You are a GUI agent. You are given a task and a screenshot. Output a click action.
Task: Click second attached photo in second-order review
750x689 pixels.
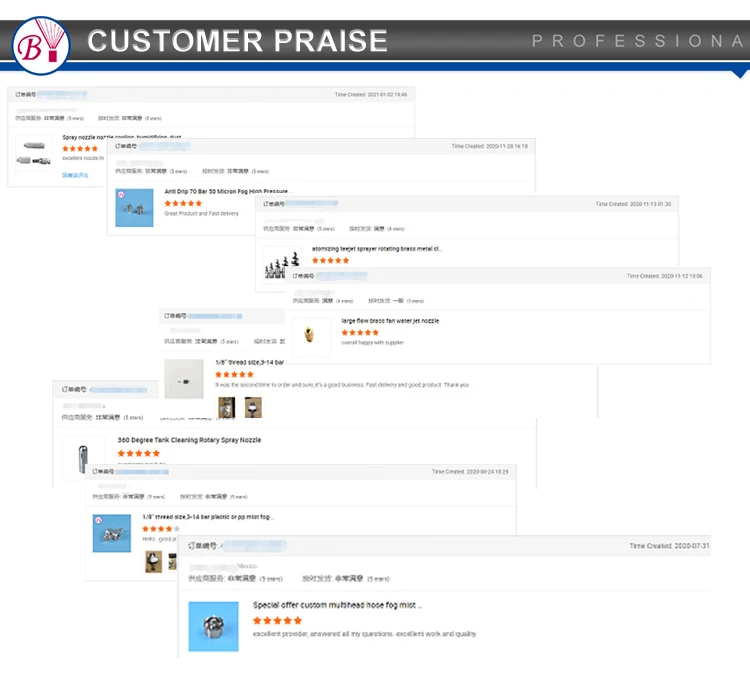(x=252, y=406)
